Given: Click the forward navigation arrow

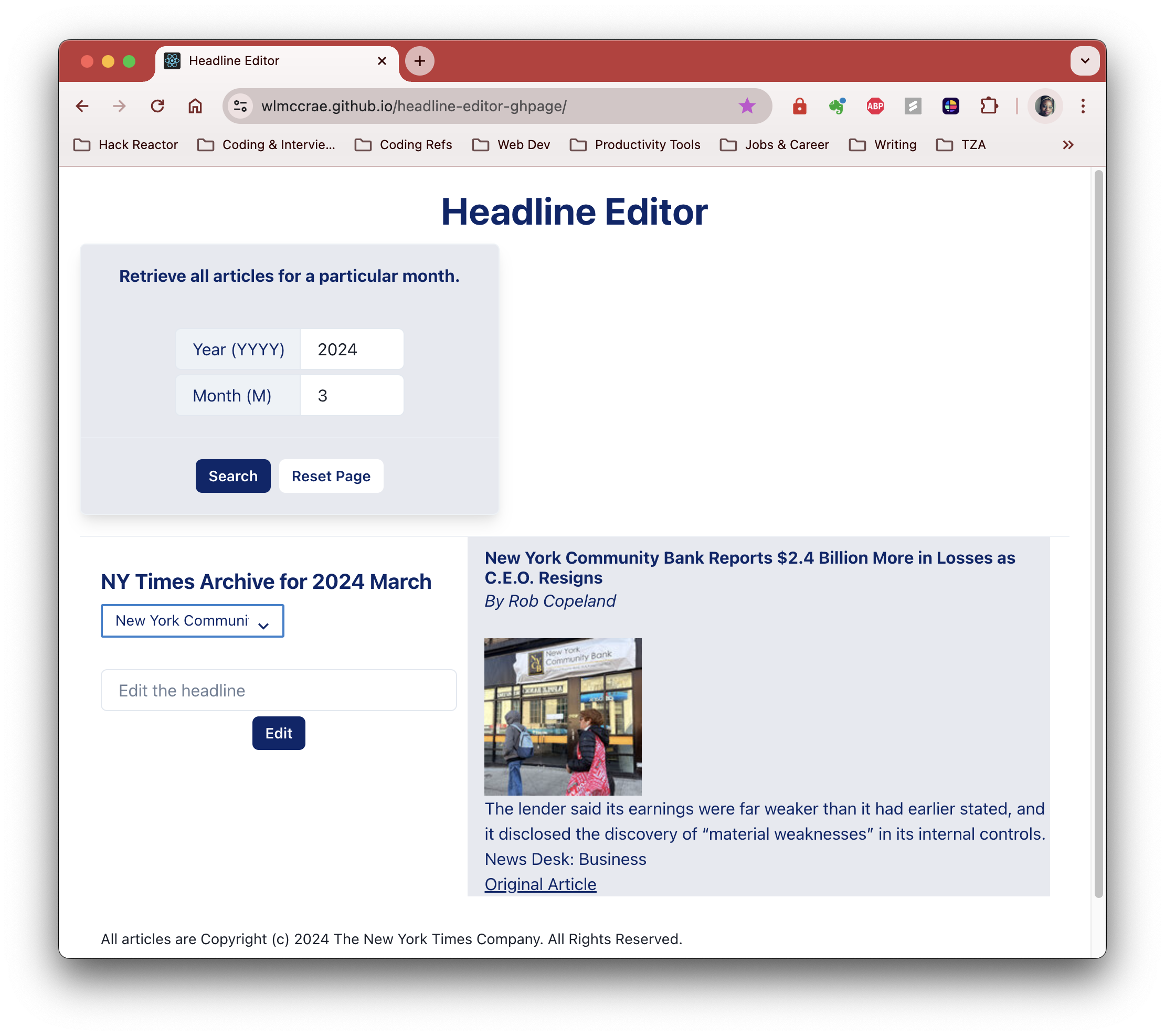Looking at the screenshot, I should 120,106.
